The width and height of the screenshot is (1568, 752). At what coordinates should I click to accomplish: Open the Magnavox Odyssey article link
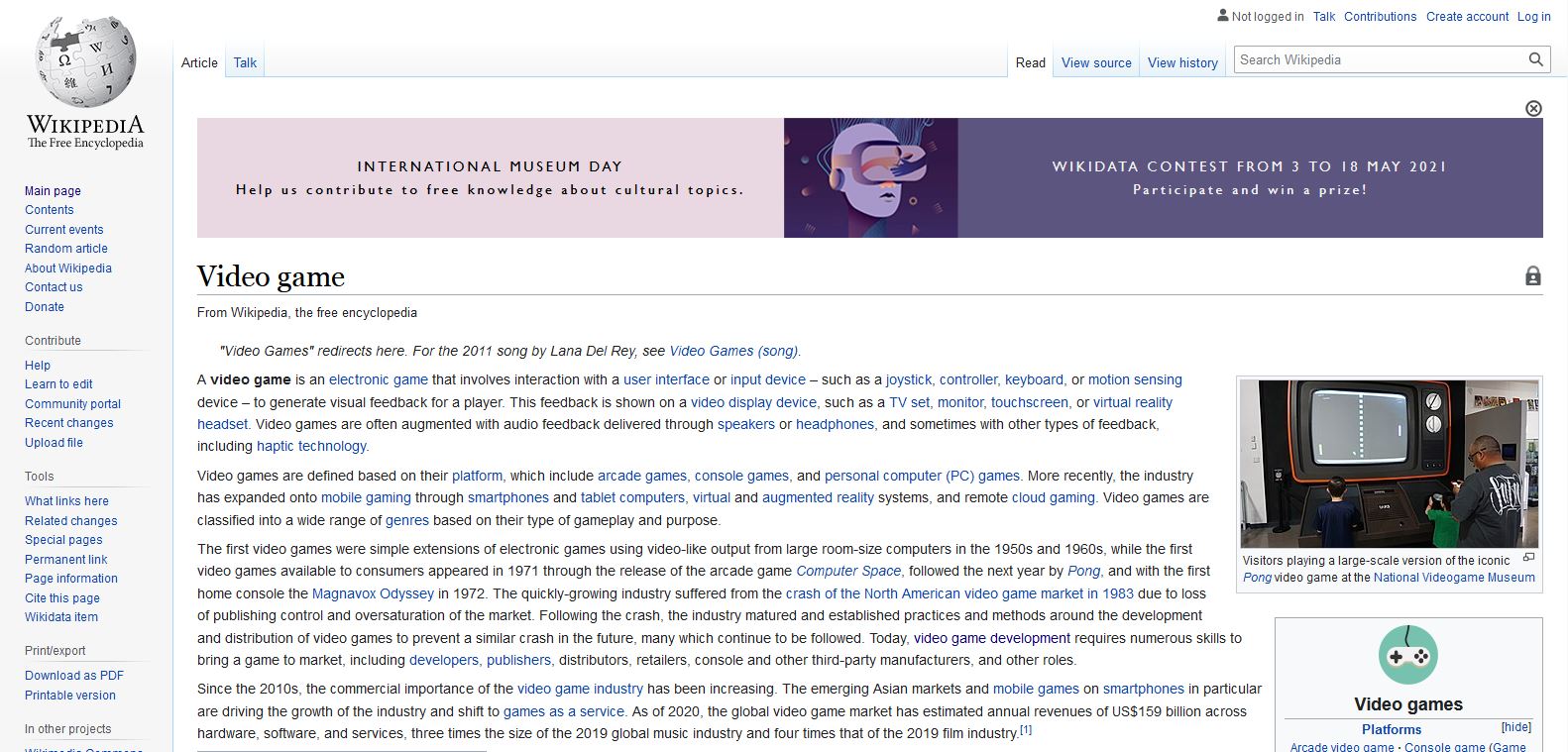click(373, 593)
